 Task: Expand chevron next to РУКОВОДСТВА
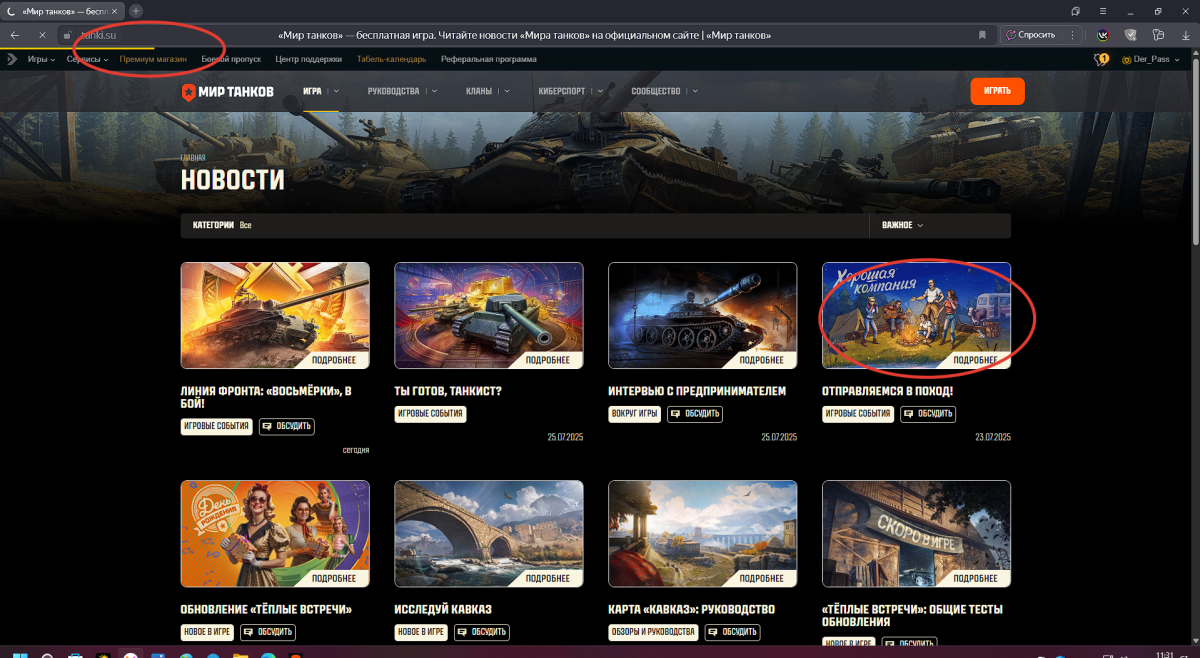(x=435, y=91)
